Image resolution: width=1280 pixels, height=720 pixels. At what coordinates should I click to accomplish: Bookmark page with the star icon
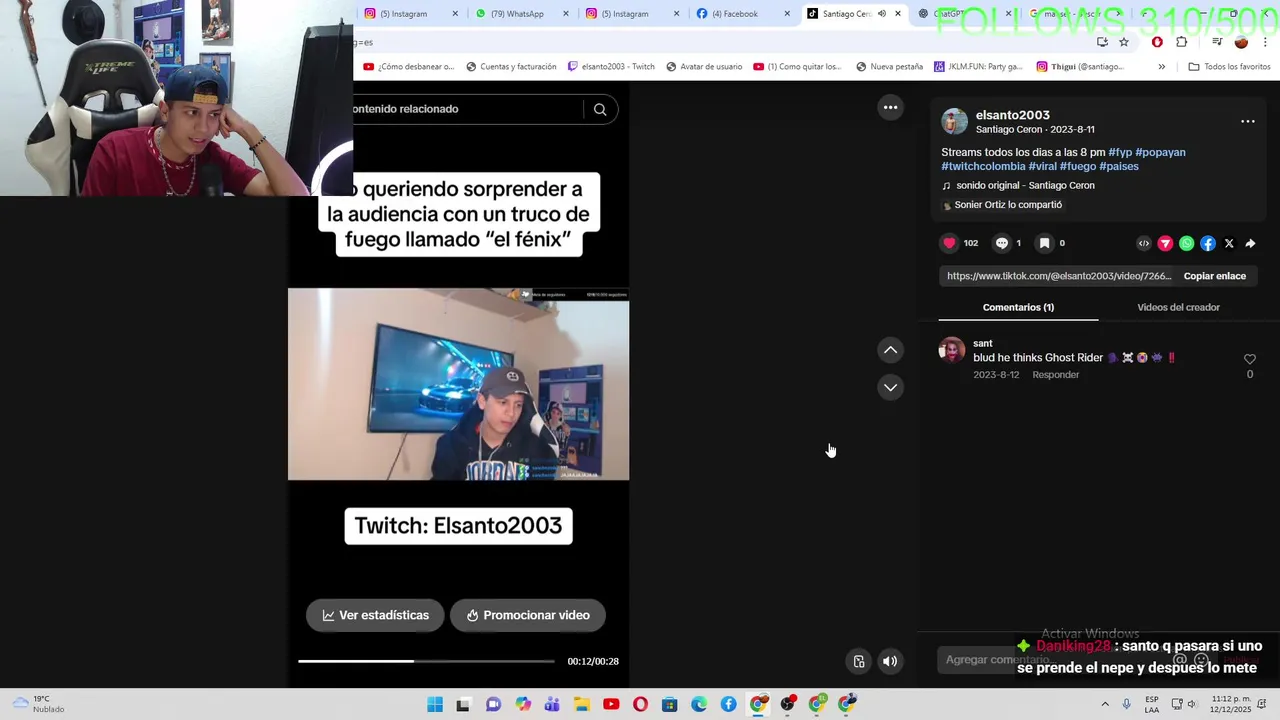click(1124, 42)
